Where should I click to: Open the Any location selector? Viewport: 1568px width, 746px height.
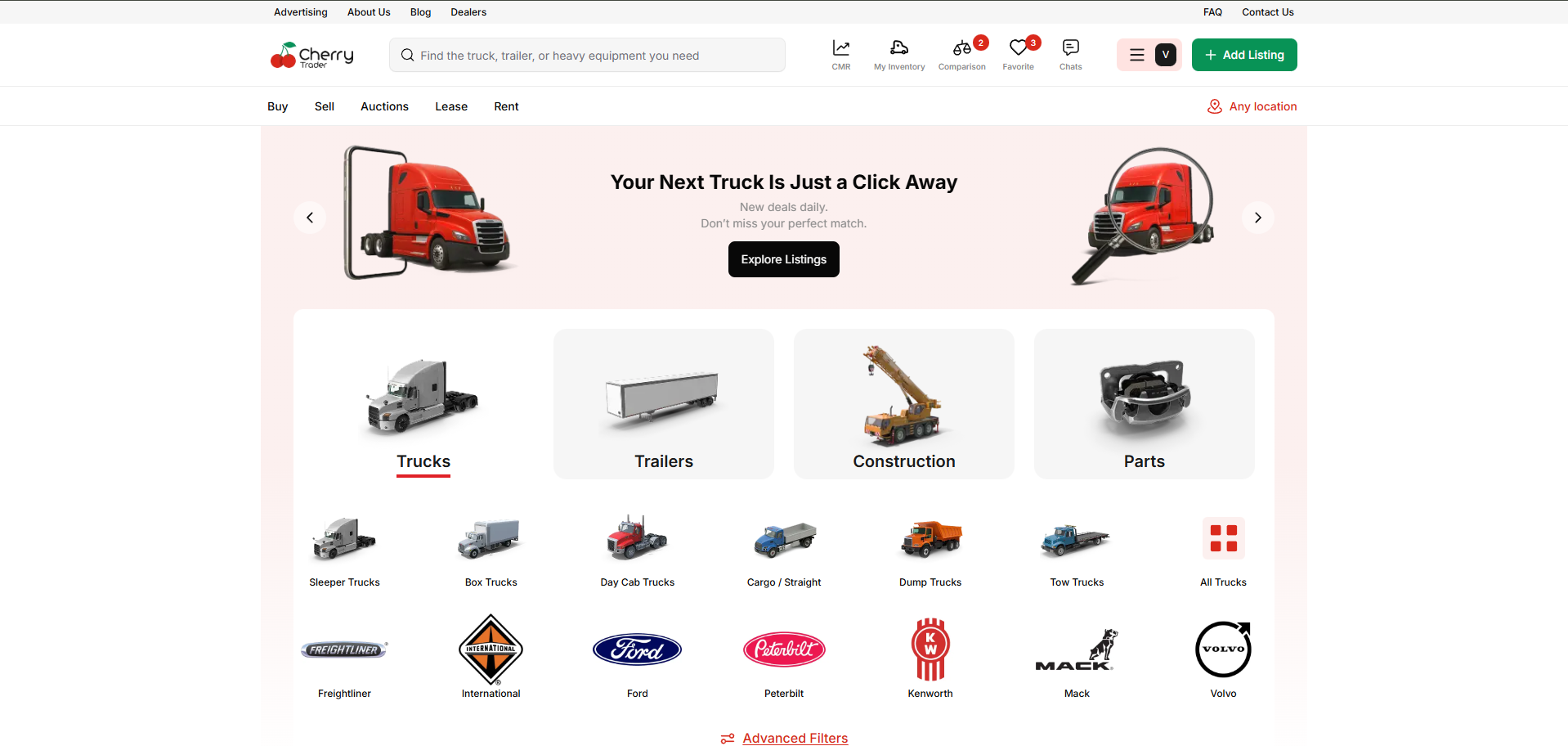click(x=1252, y=106)
